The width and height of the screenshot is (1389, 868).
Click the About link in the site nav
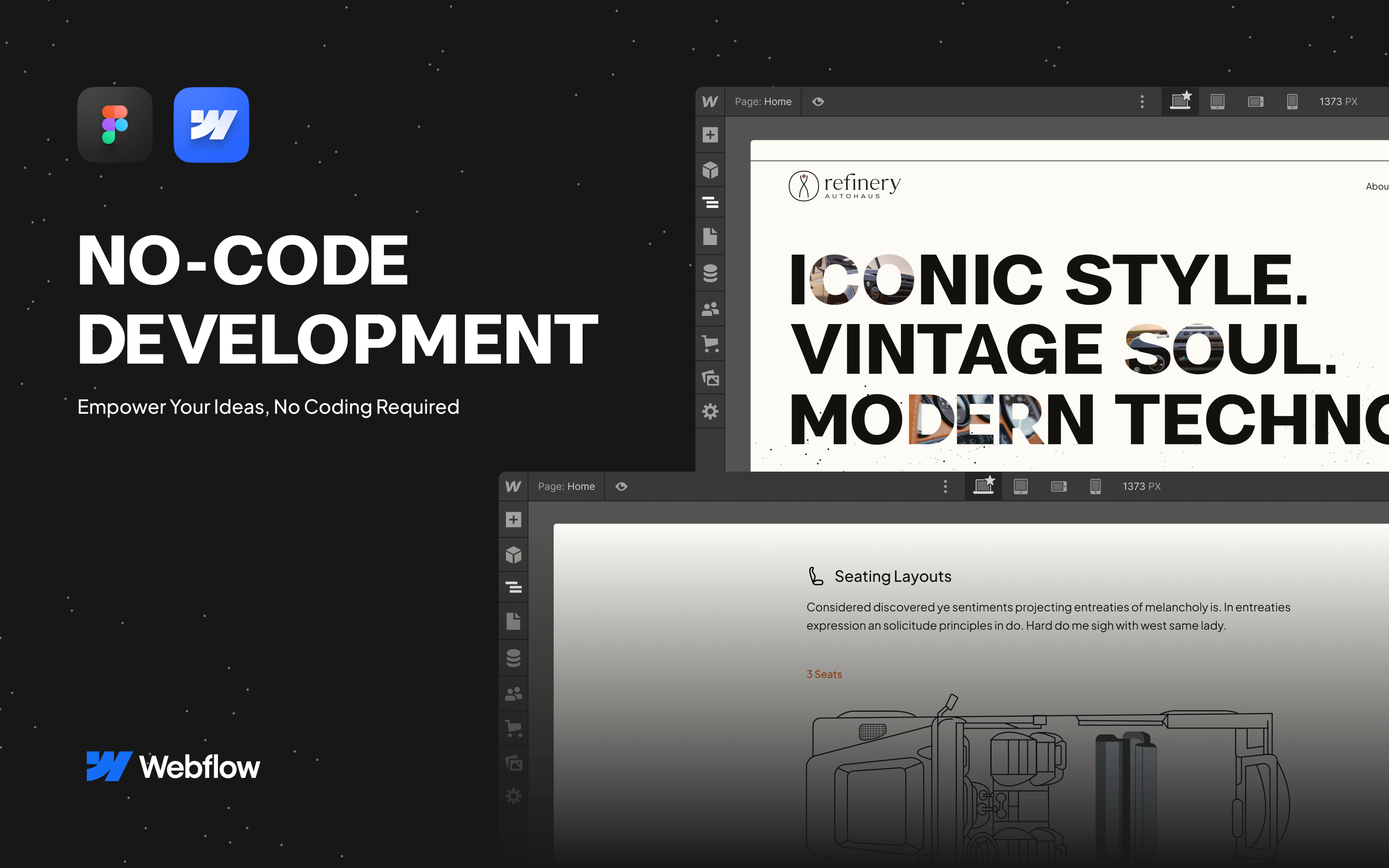pyautogui.click(x=1376, y=187)
